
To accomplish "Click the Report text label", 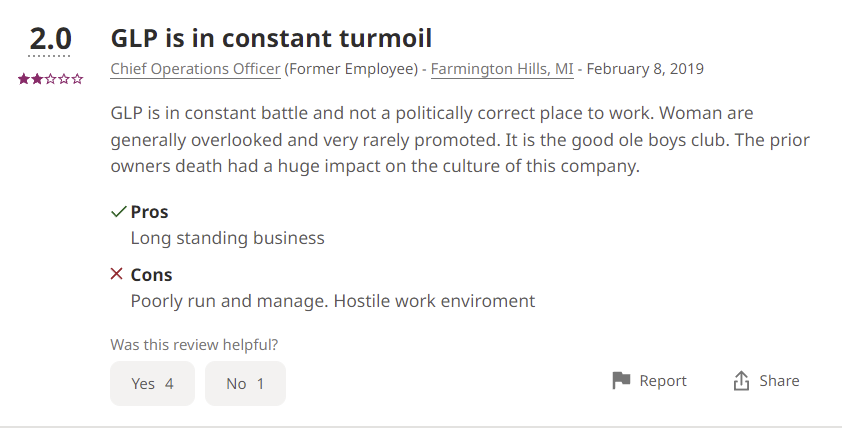I will [663, 381].
